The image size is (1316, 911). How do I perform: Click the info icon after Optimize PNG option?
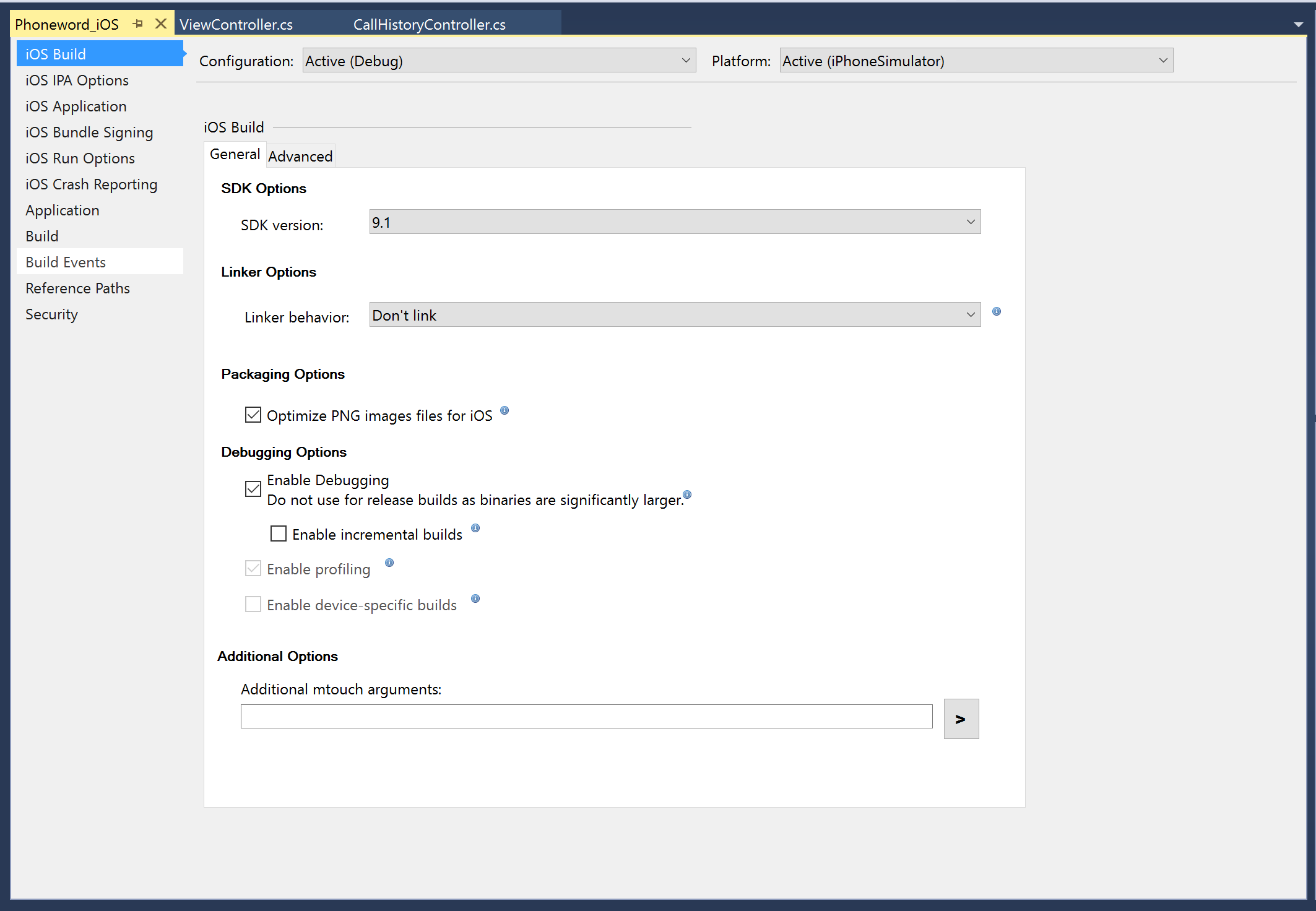pos(504,410)
